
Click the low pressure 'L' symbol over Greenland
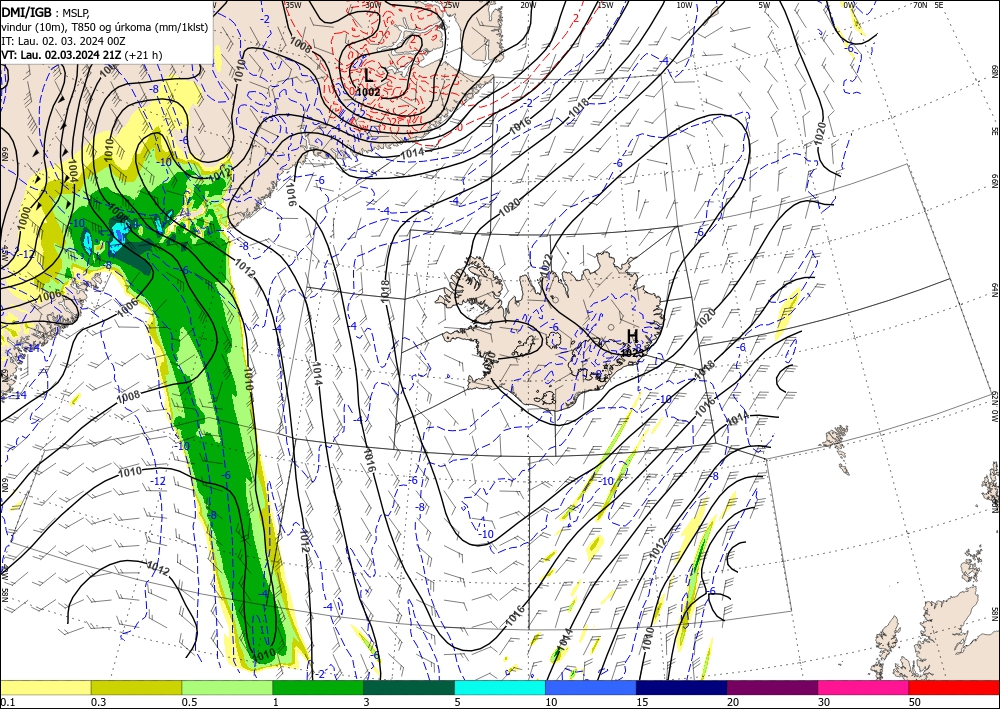[369, 75]
